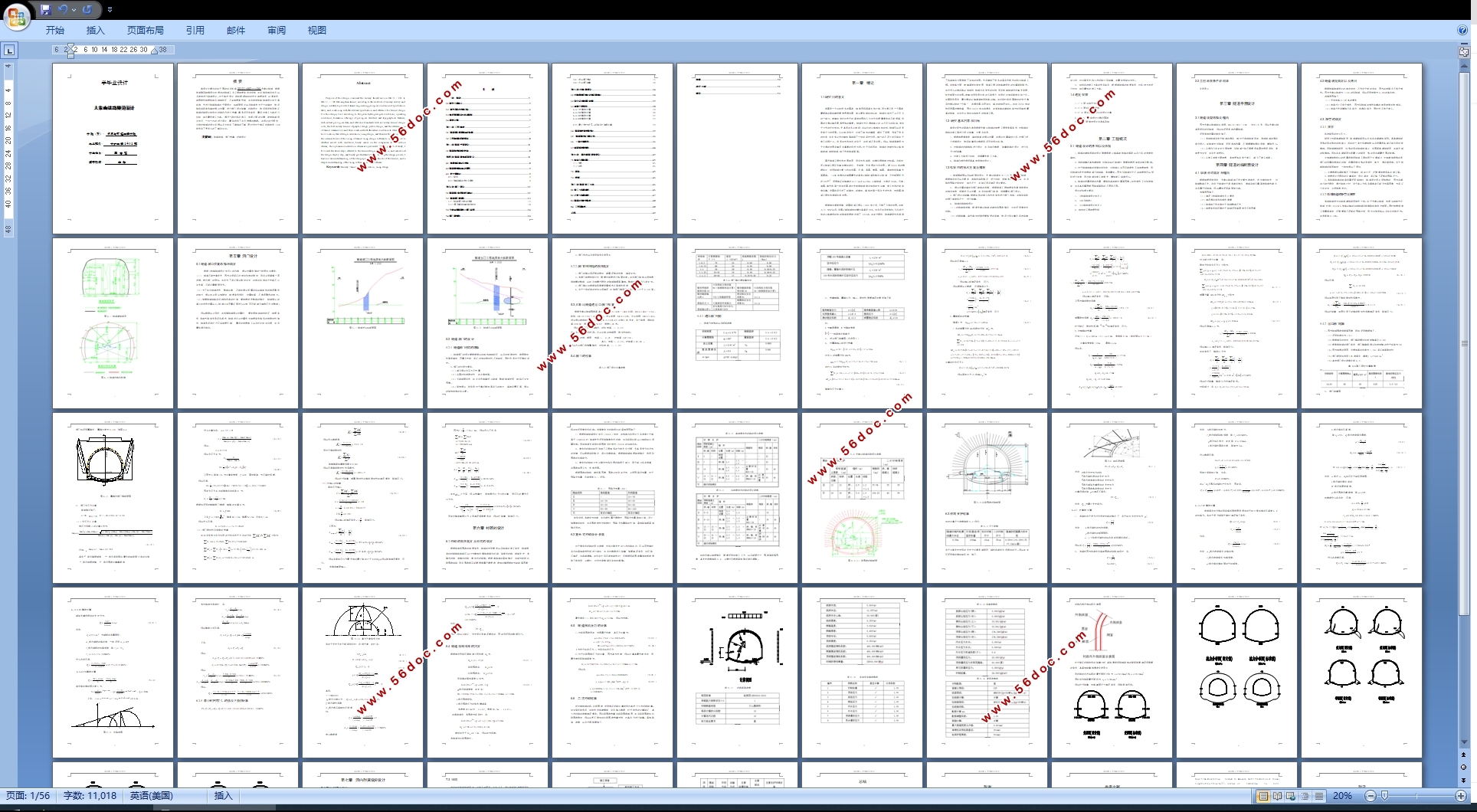Open the 审阅 ribbon tab
This screenshot has height=812, width=1477.
[x=277, y=31]
